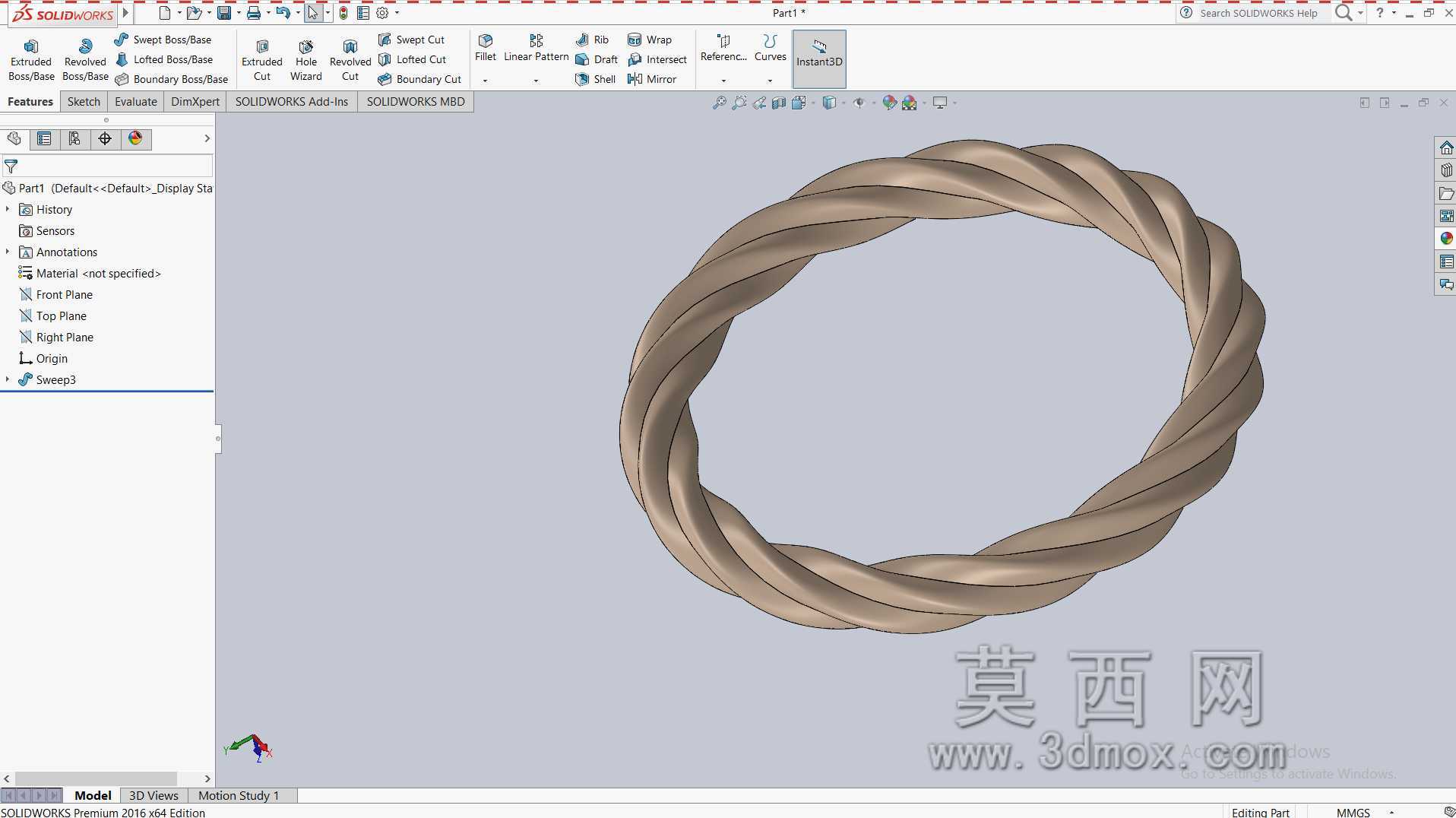
Task: Click the Extruded Boss/Base tool
Action: point(31,59)
